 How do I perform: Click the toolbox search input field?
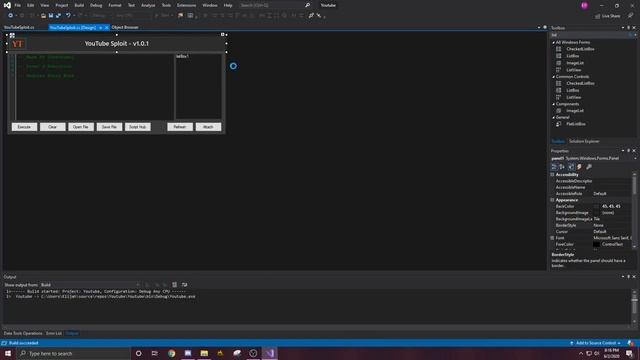click(x=590, y=35)
